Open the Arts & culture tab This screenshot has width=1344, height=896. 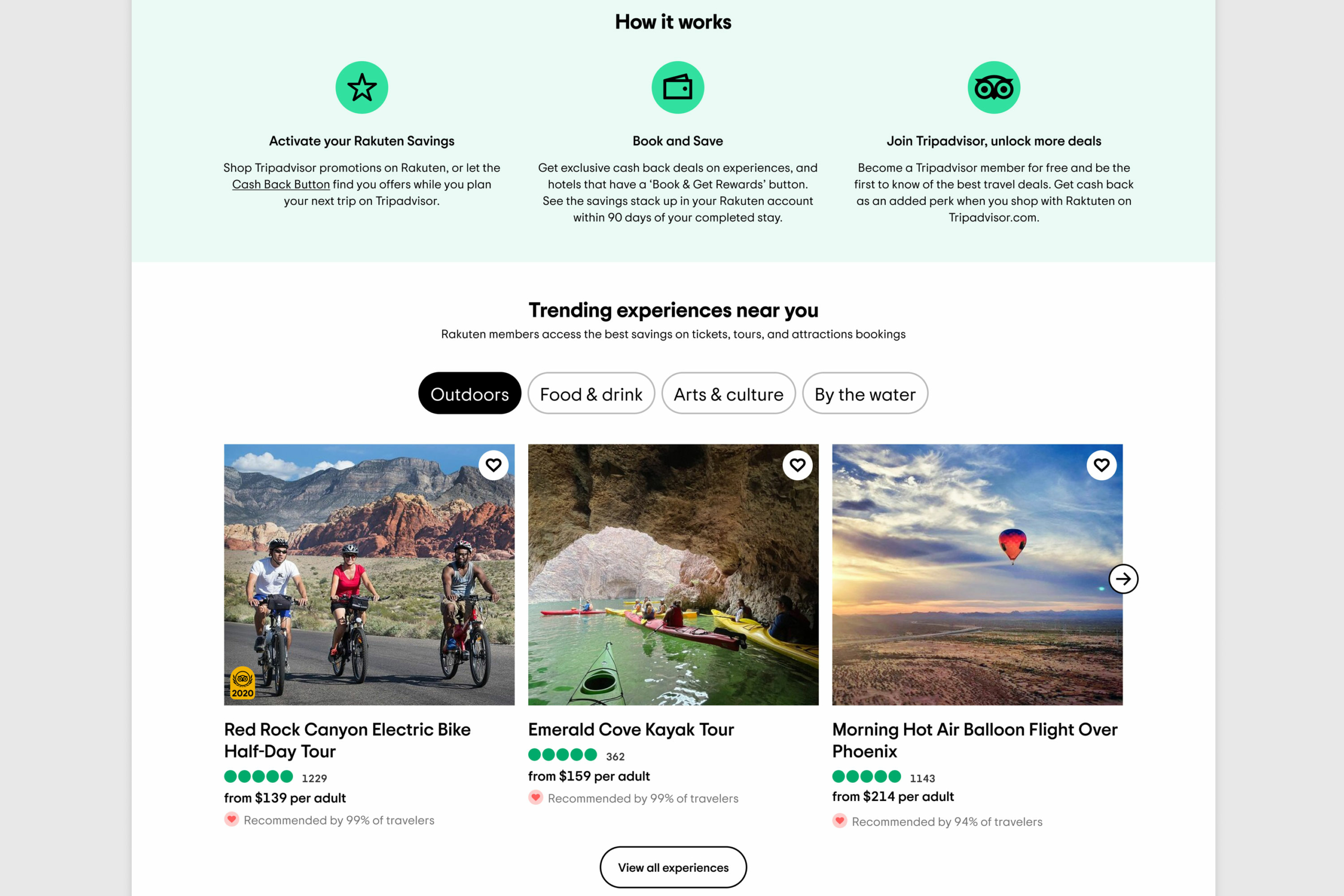click(729, 393)
